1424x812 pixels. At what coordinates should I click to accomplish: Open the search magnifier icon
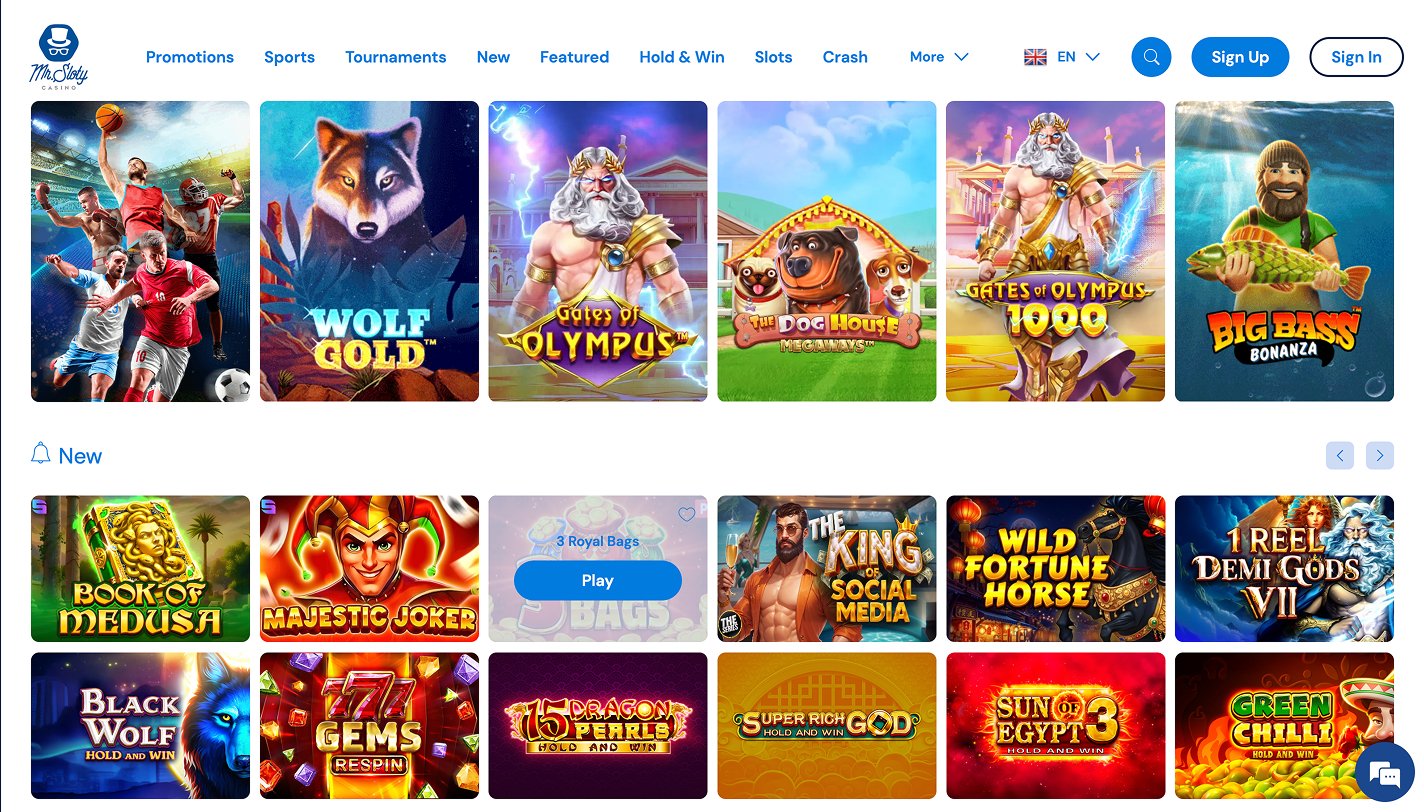[x=1151, y=57]
